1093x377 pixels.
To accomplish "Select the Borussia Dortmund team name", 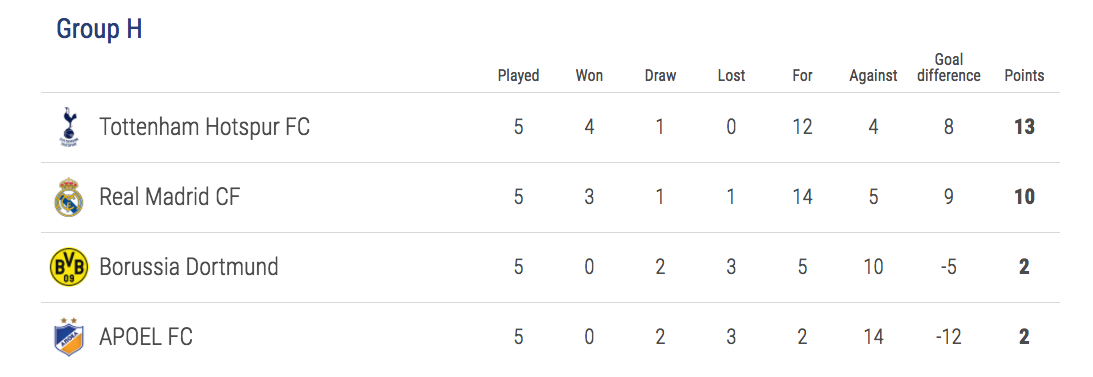I will (x=189, y=267).
